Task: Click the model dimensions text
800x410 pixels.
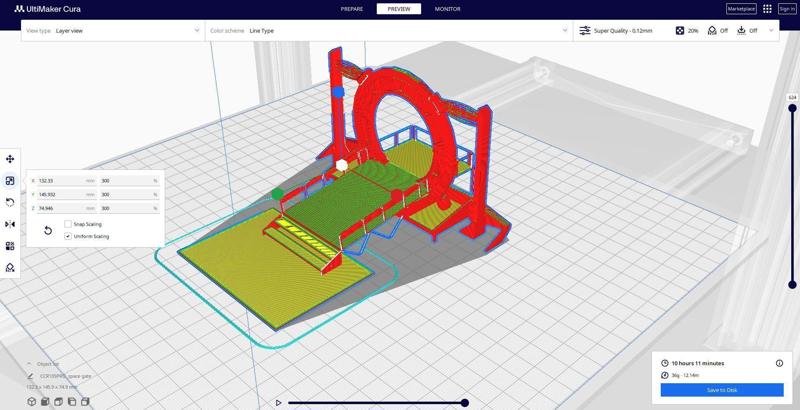Action: point(52,388)
